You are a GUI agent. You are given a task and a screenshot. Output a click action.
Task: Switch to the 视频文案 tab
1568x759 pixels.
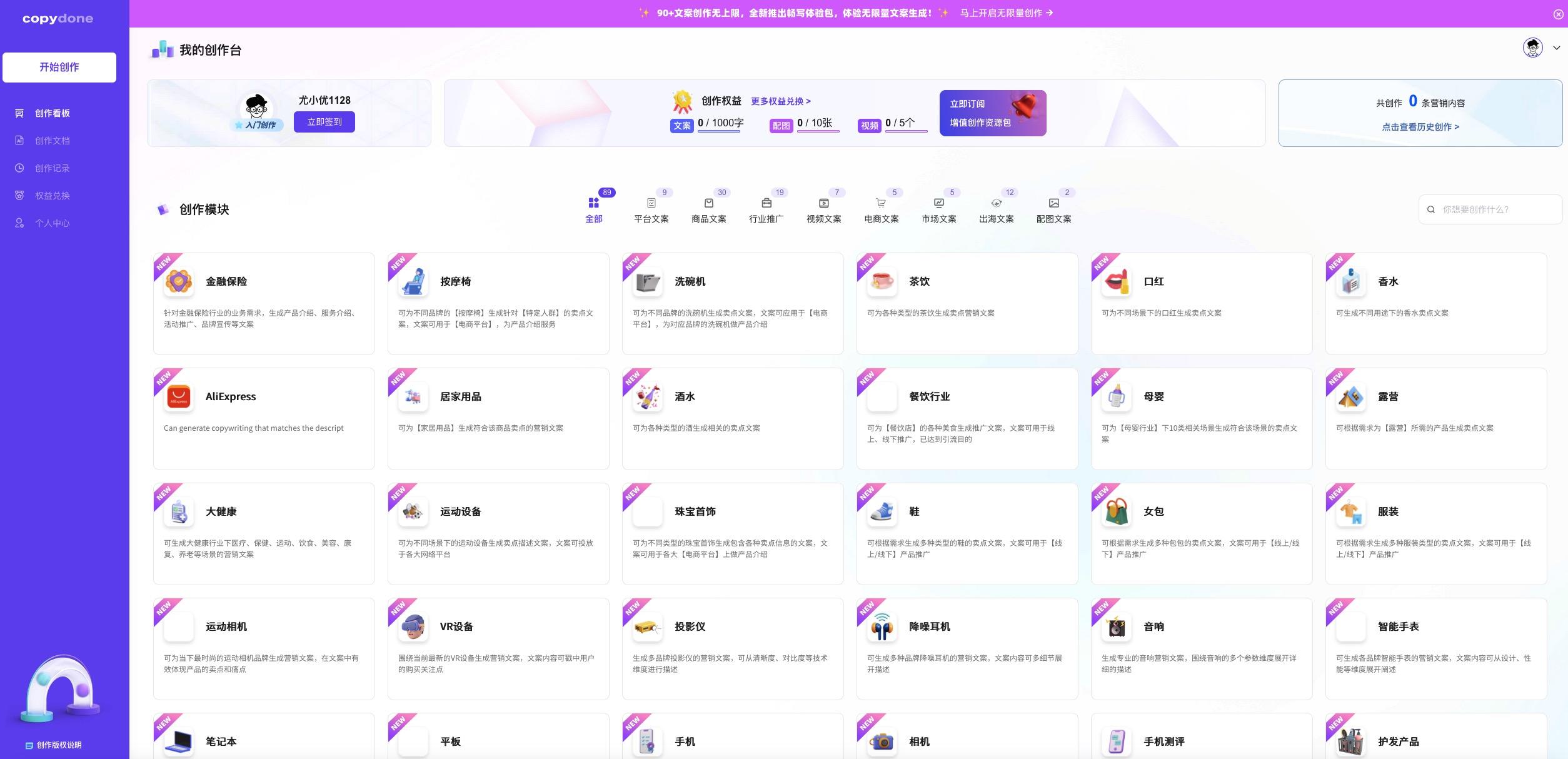click(x=824, y=210)
